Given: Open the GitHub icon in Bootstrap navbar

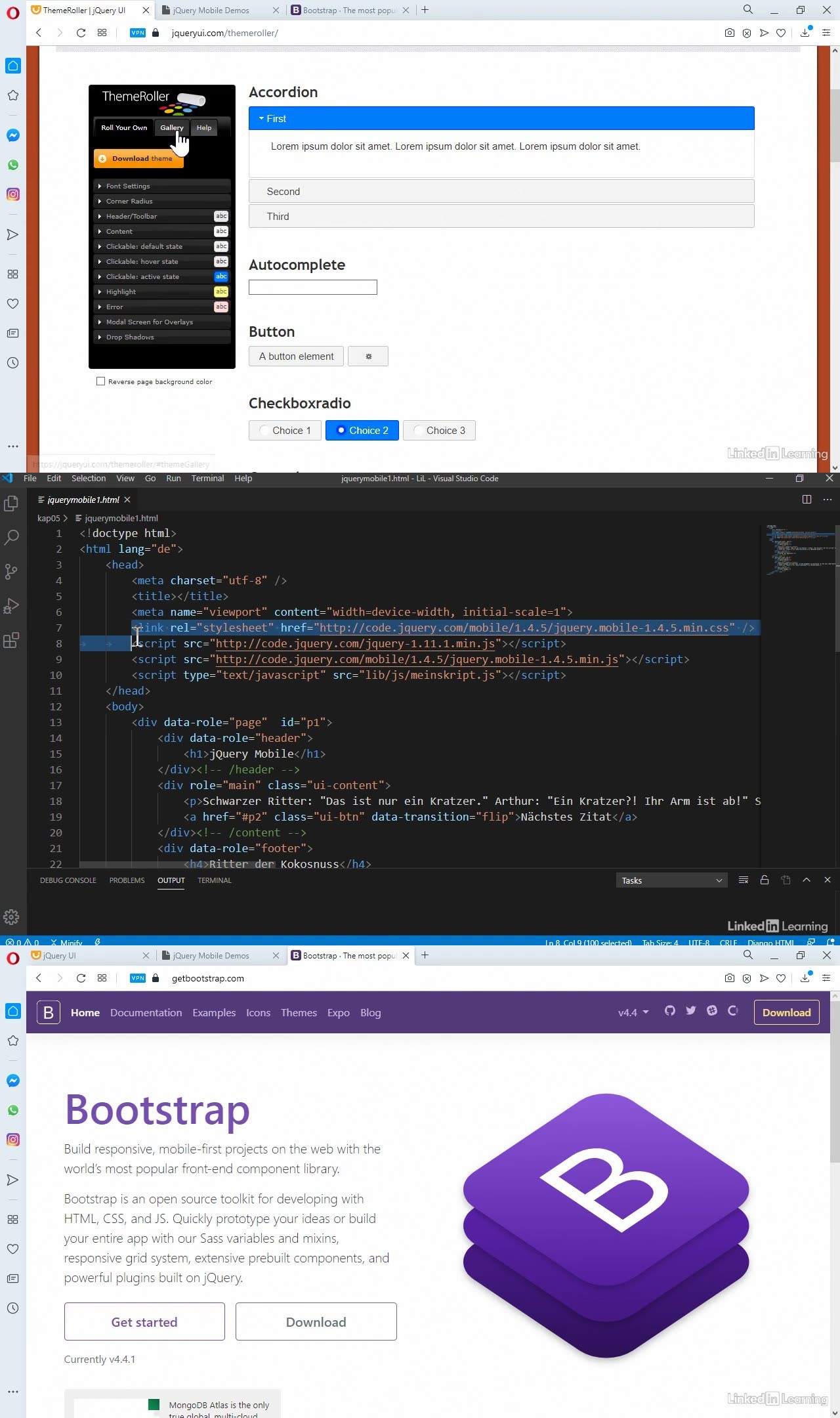Looking at the screenshot, I should tap(669, 1011).
